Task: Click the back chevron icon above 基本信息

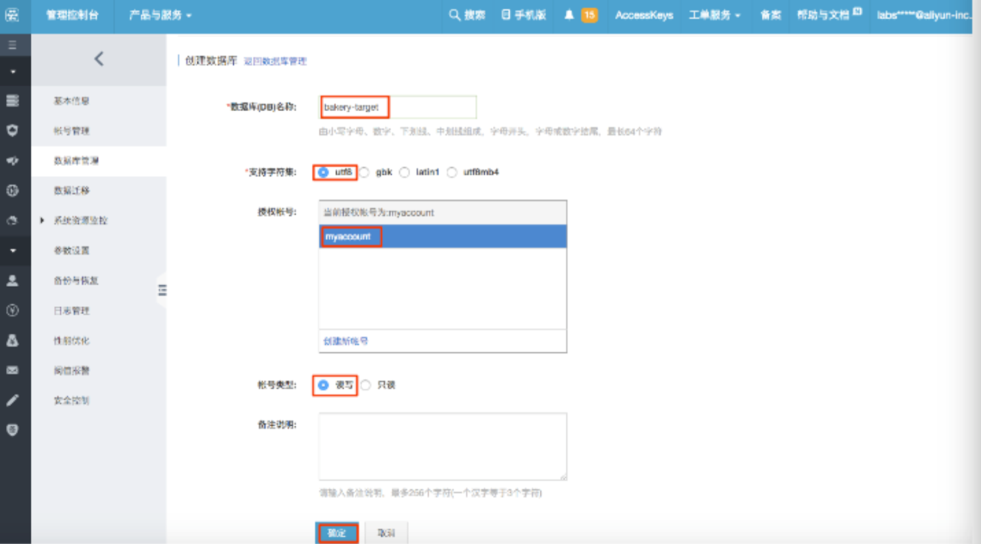Action: pyautogui.click(x=98, y=59)
